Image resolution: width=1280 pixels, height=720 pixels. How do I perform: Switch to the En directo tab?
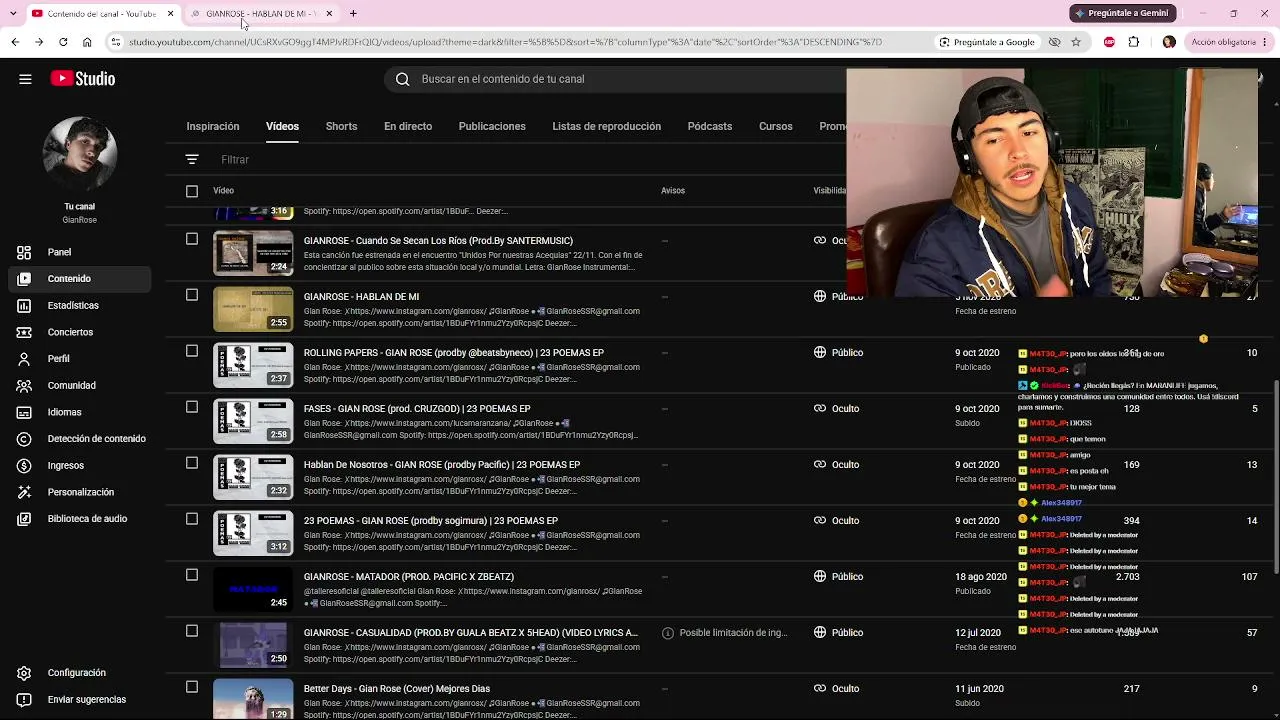[408, 127]
